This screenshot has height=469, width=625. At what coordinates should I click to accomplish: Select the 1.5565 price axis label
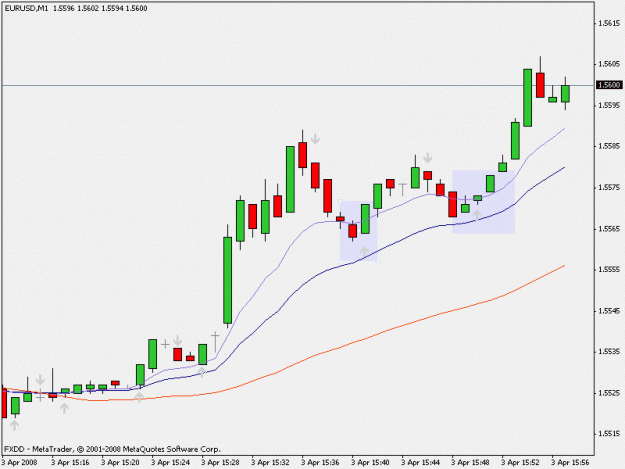point(609,229)
